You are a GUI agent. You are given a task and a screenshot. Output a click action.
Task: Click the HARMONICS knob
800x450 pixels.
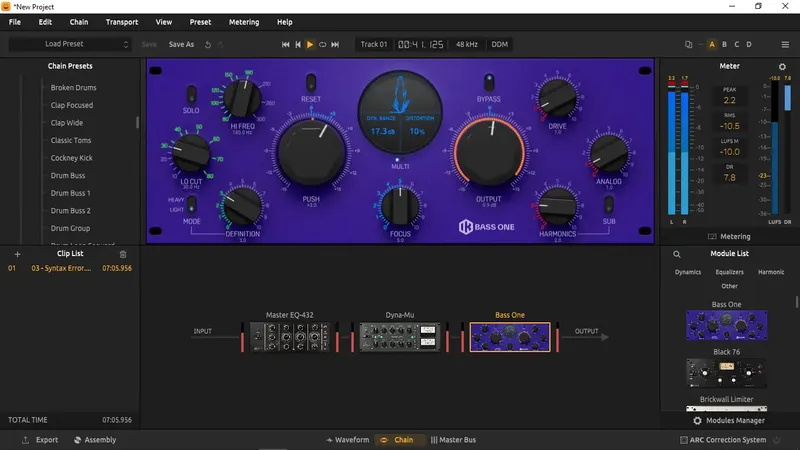[x=557, y=206]
